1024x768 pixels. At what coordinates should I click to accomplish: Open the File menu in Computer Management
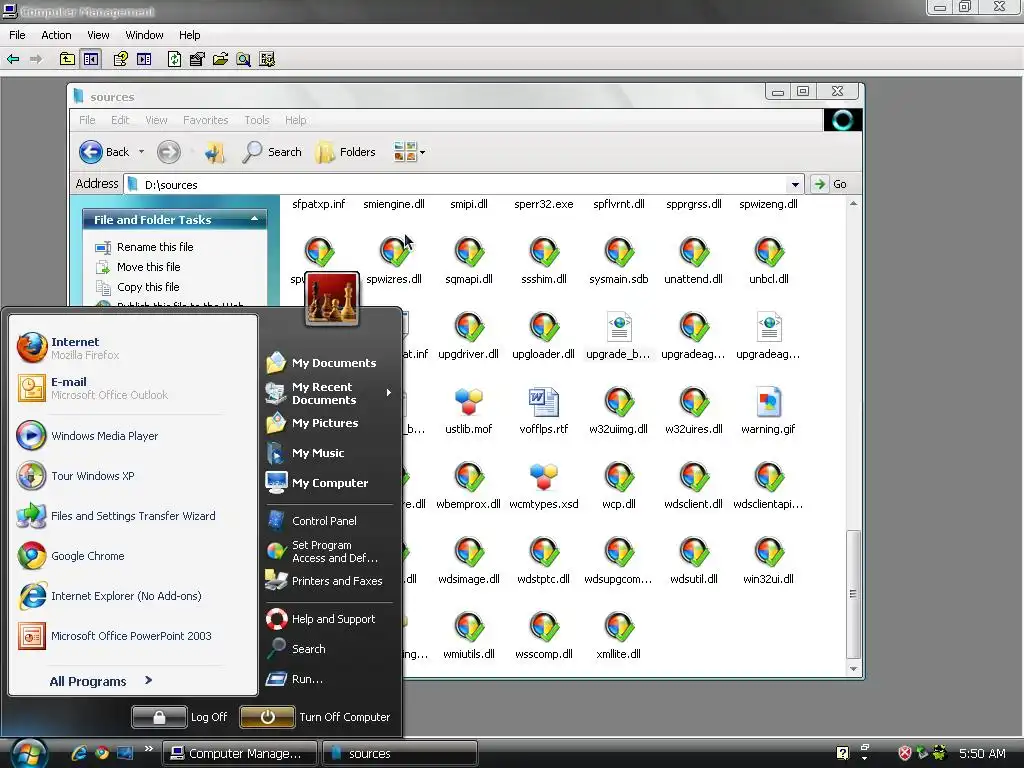[17, 35]
